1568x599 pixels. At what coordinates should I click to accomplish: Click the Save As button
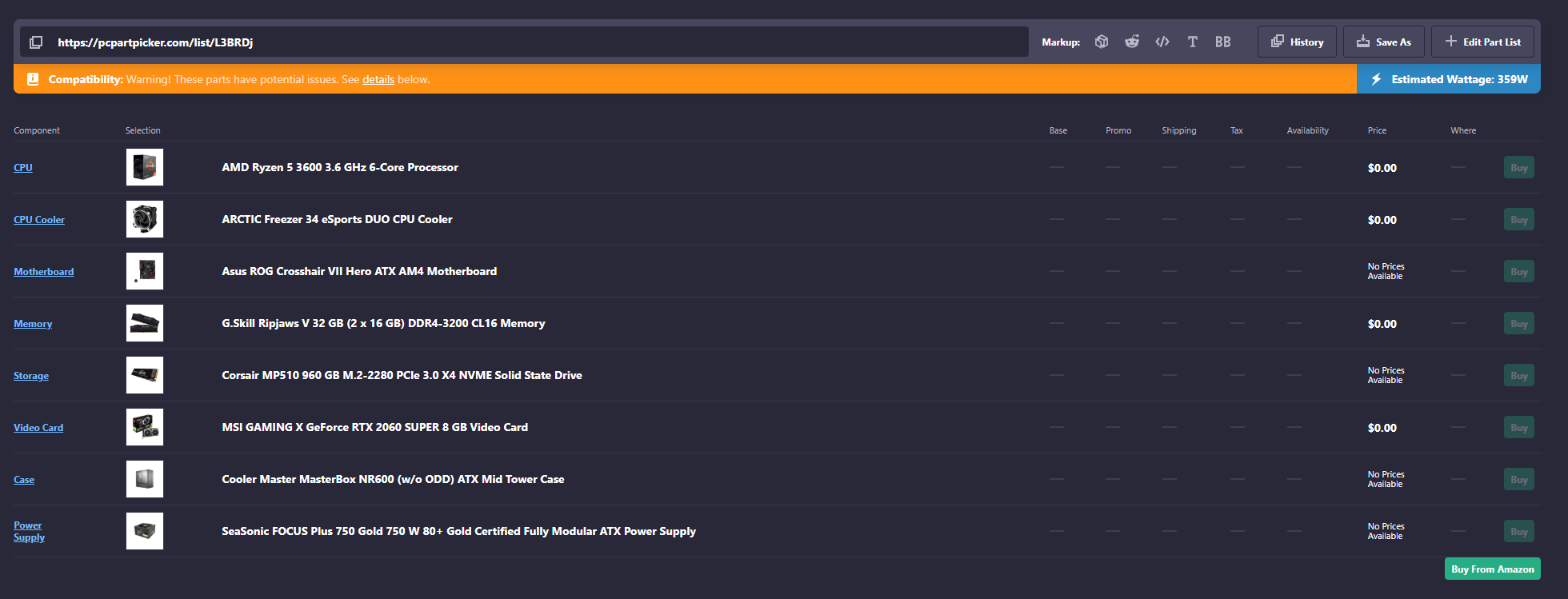[1384, 42]
